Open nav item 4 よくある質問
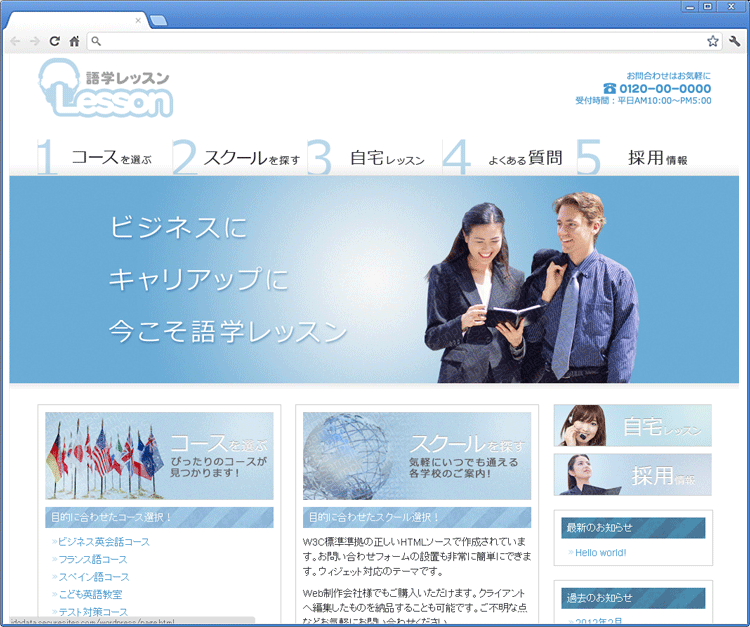Screen dimensions: 750x627 (x=509, y=157)
